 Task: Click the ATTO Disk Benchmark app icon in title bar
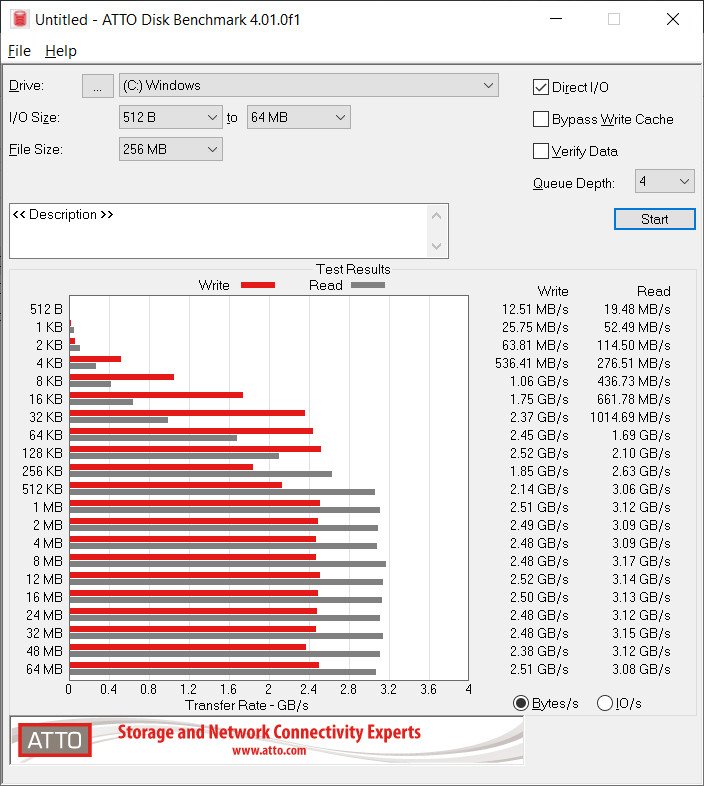[x=20, y=19]
